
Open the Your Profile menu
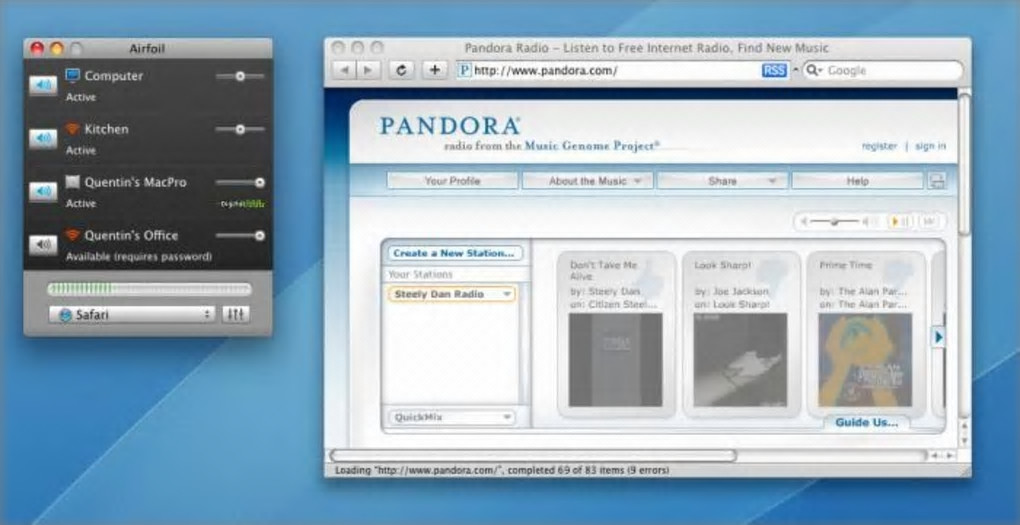click(x=453, y=181)
